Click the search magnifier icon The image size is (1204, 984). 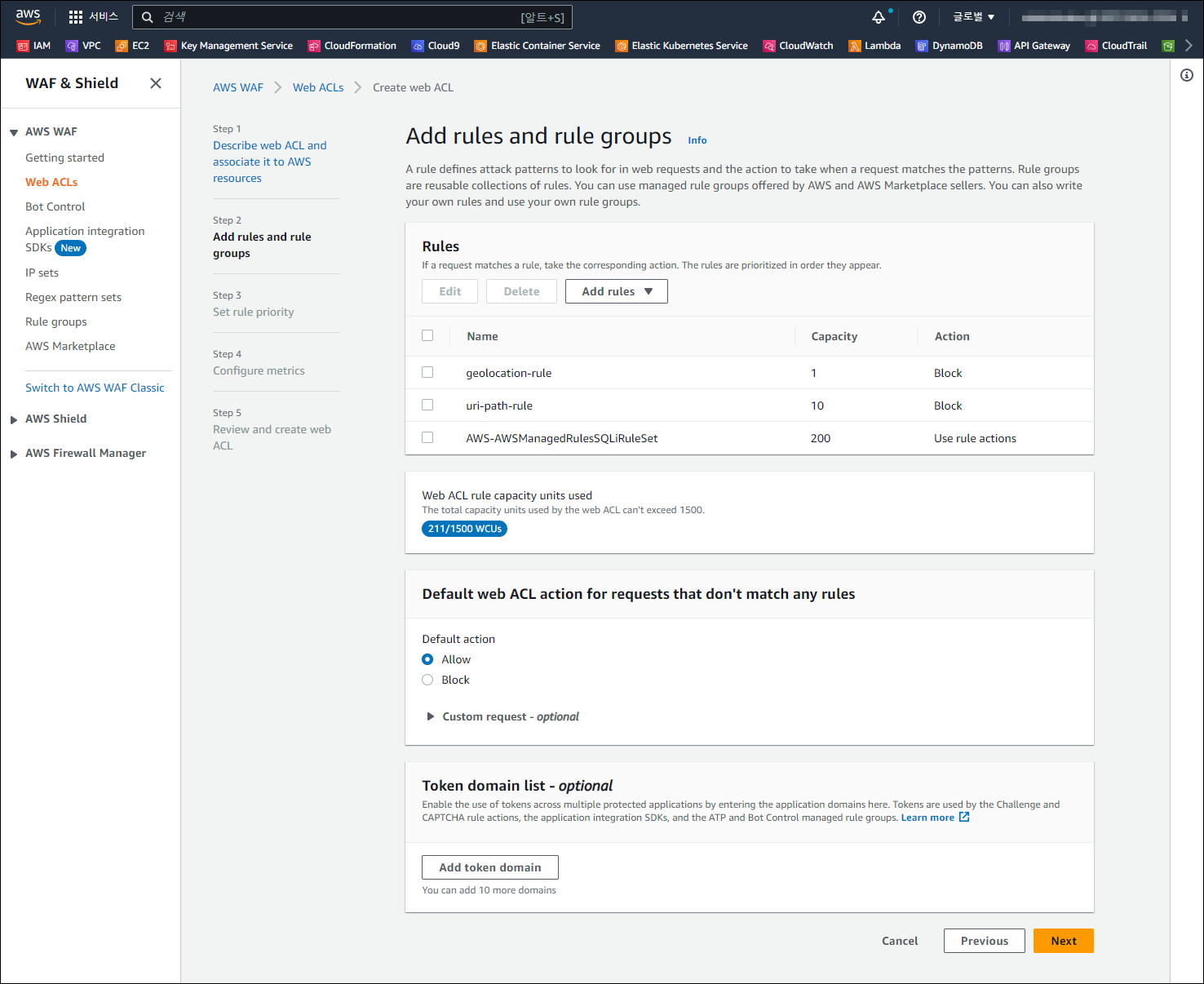[148, 17]
